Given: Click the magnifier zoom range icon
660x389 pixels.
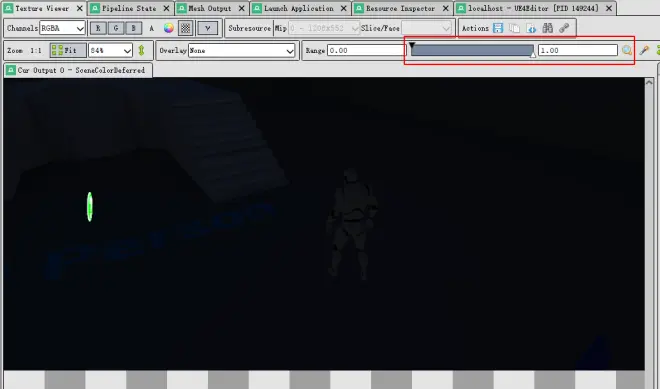Looking at the screenshot, I should pyautogui.click(x=627, y=51).
